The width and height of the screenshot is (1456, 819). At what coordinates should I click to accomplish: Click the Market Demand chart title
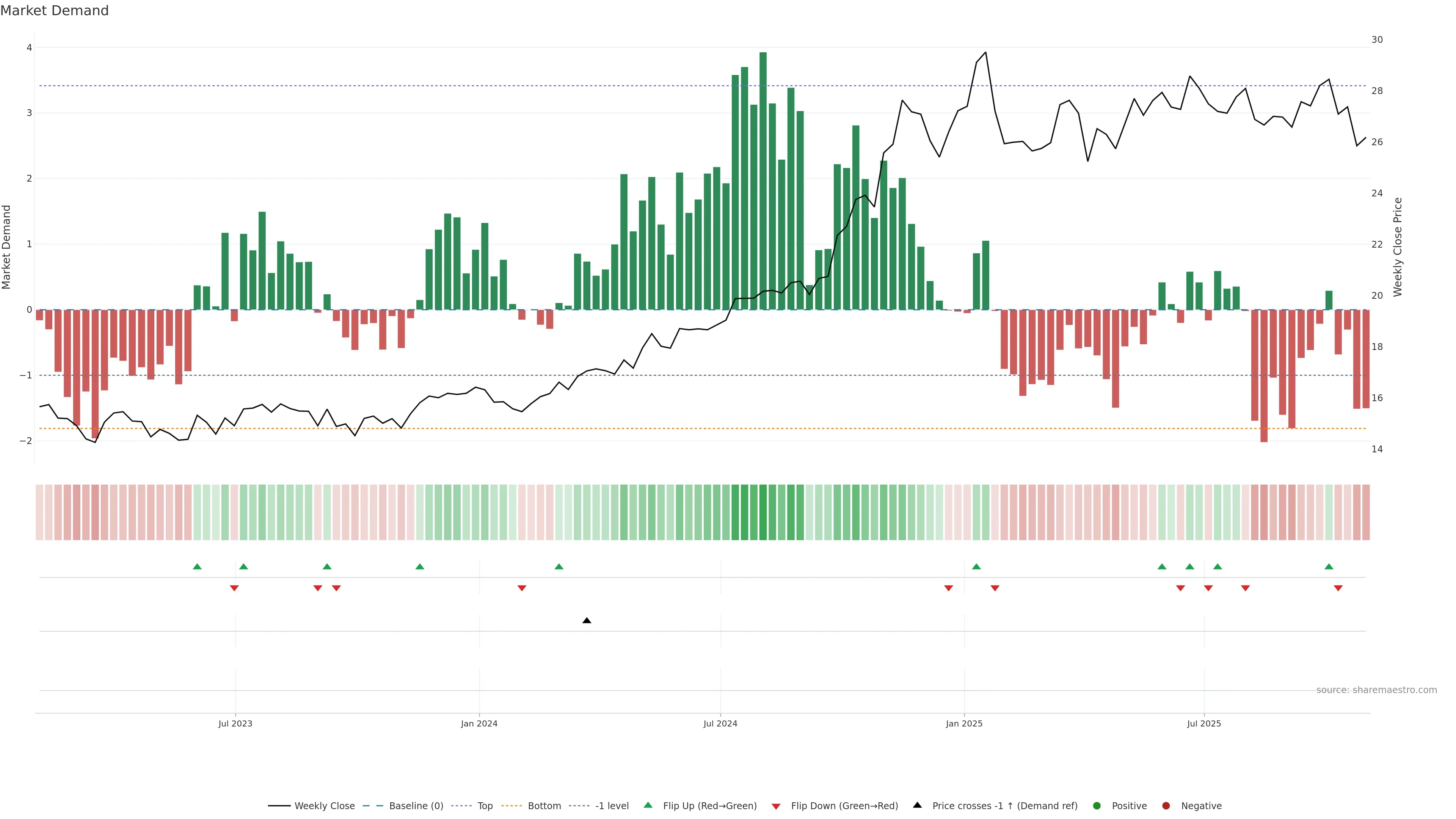[x=54, y=11]
